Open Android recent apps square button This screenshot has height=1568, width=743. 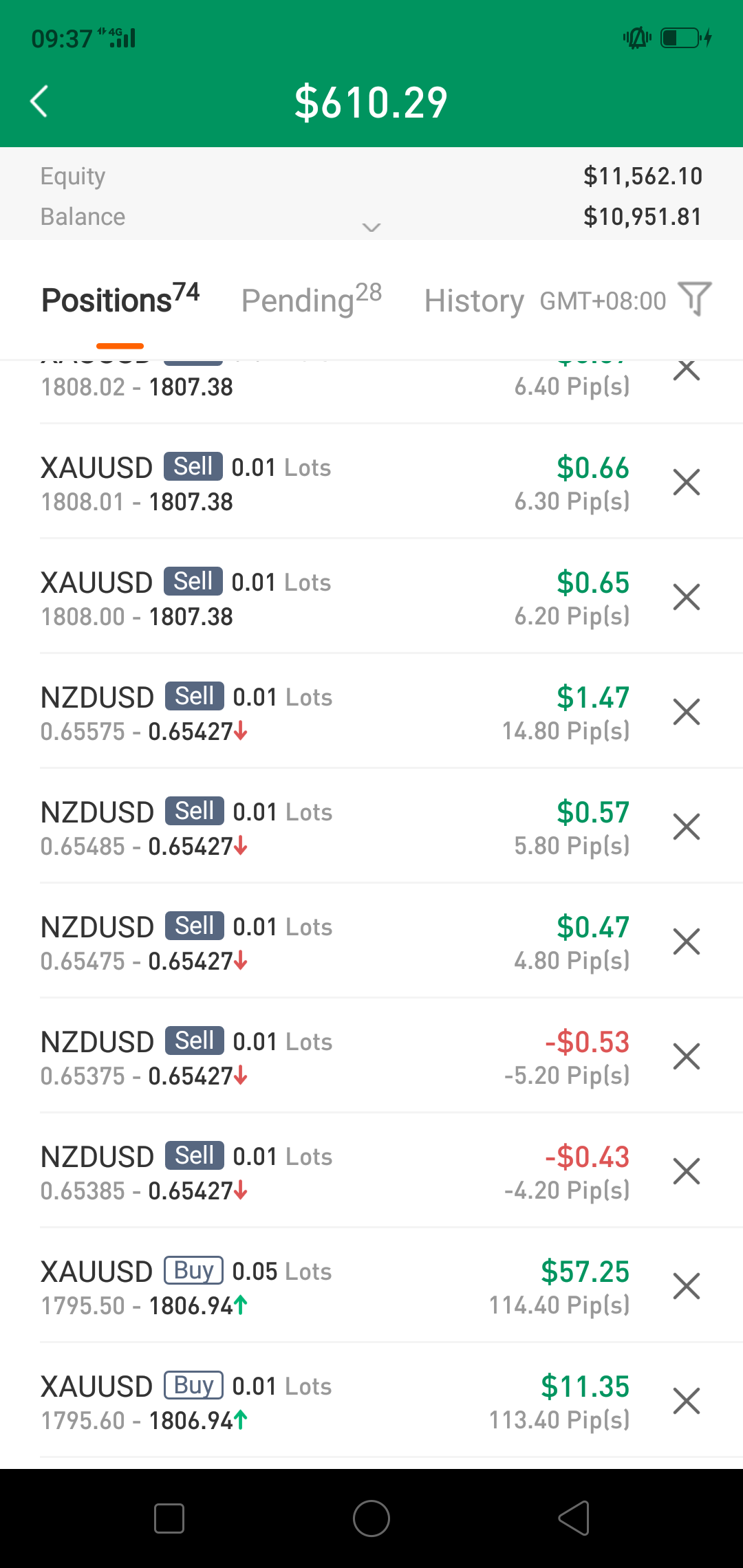169,1518
